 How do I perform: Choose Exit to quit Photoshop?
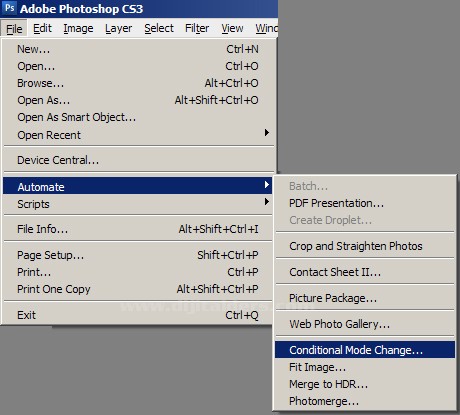click(138, 315)
